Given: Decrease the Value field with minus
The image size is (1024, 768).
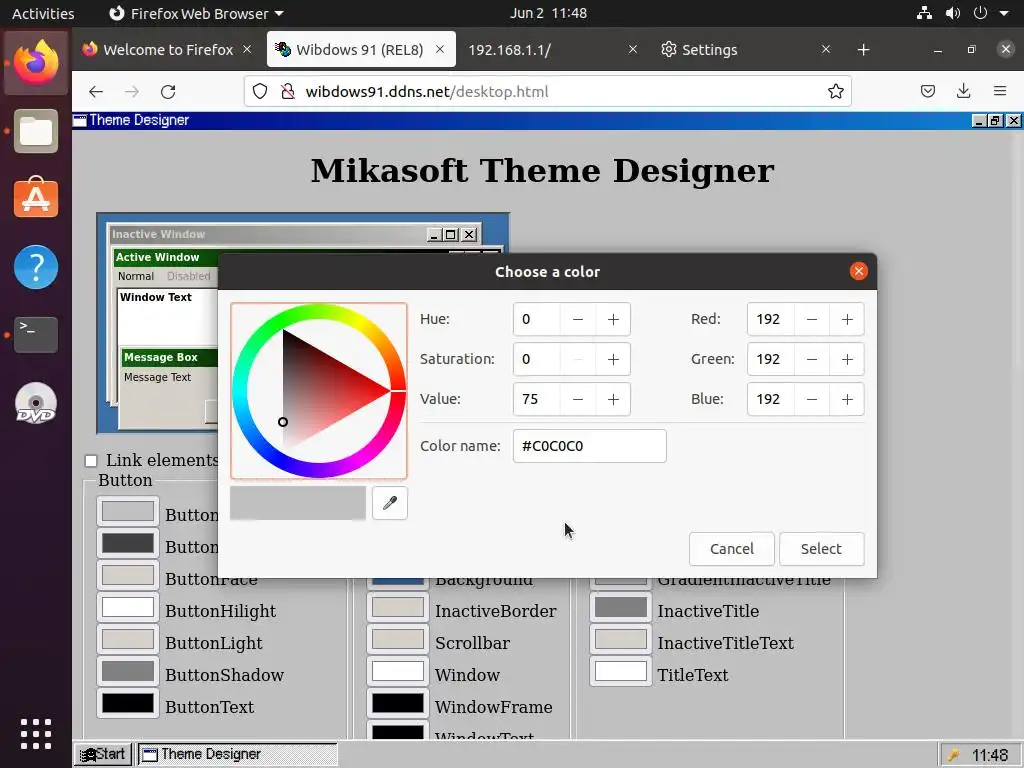Looking at the screenshot, I should (577, 399).
